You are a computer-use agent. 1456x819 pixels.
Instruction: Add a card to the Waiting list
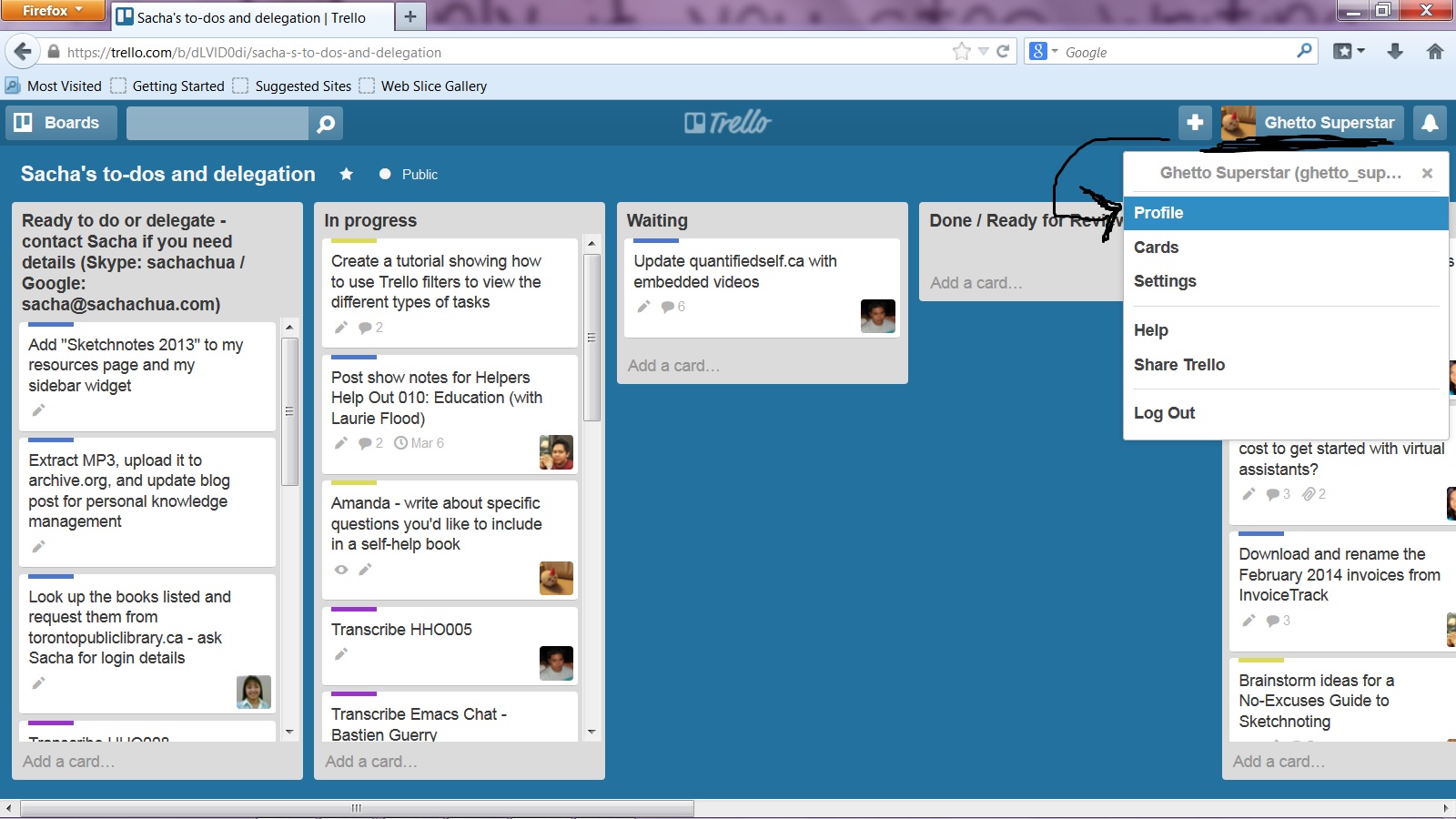pyautogui.click(x=673, y=366)
